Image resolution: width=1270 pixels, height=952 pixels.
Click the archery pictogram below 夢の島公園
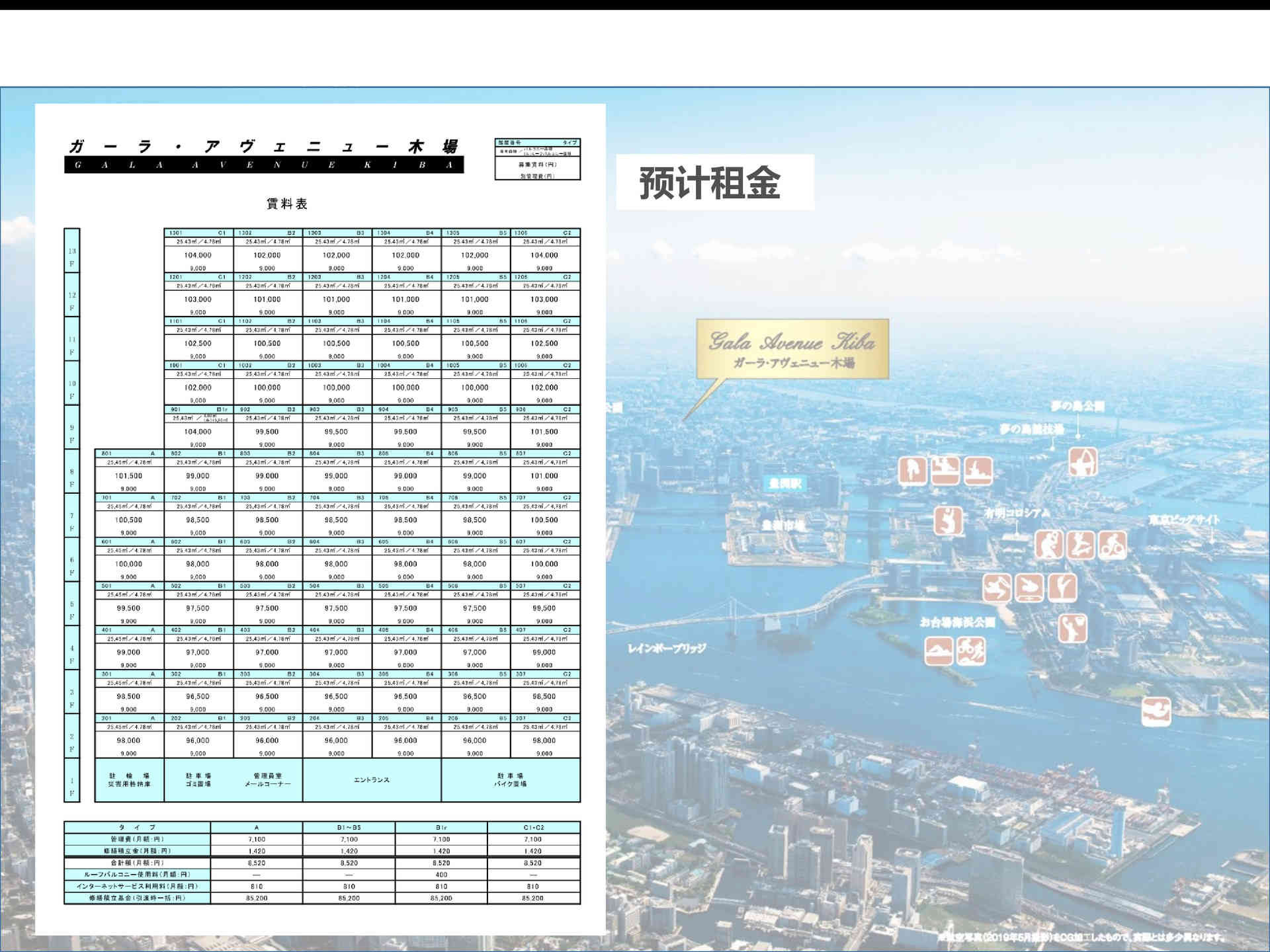point(1083,462)
